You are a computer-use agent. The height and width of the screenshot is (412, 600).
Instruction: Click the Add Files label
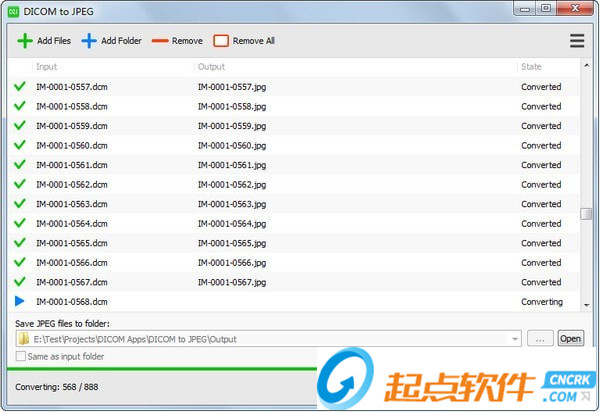pos(54,41)
